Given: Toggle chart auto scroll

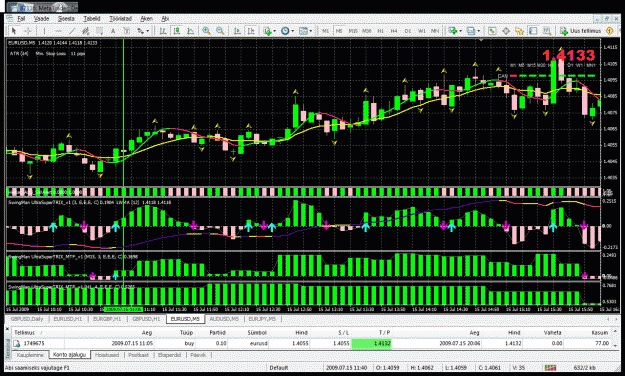Looking at the screenshot, I should click(237, 31).
